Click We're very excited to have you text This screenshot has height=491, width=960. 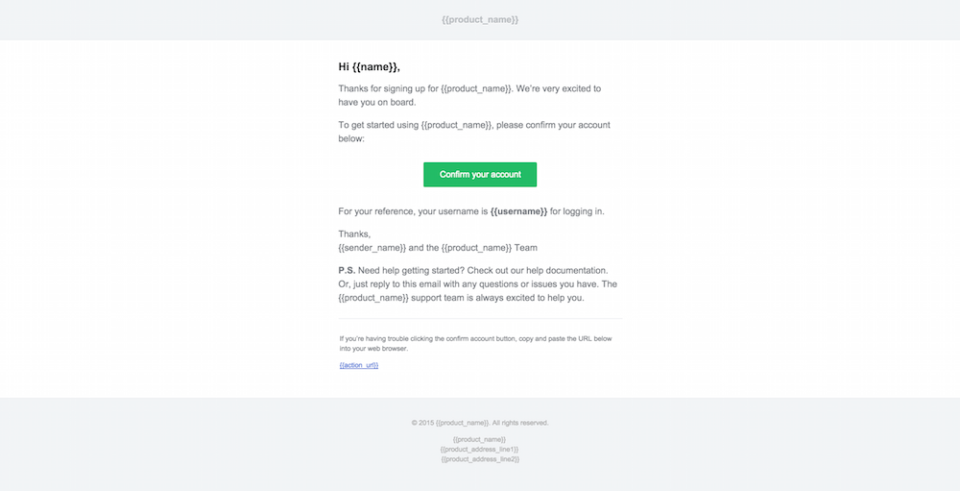(558, 89)
